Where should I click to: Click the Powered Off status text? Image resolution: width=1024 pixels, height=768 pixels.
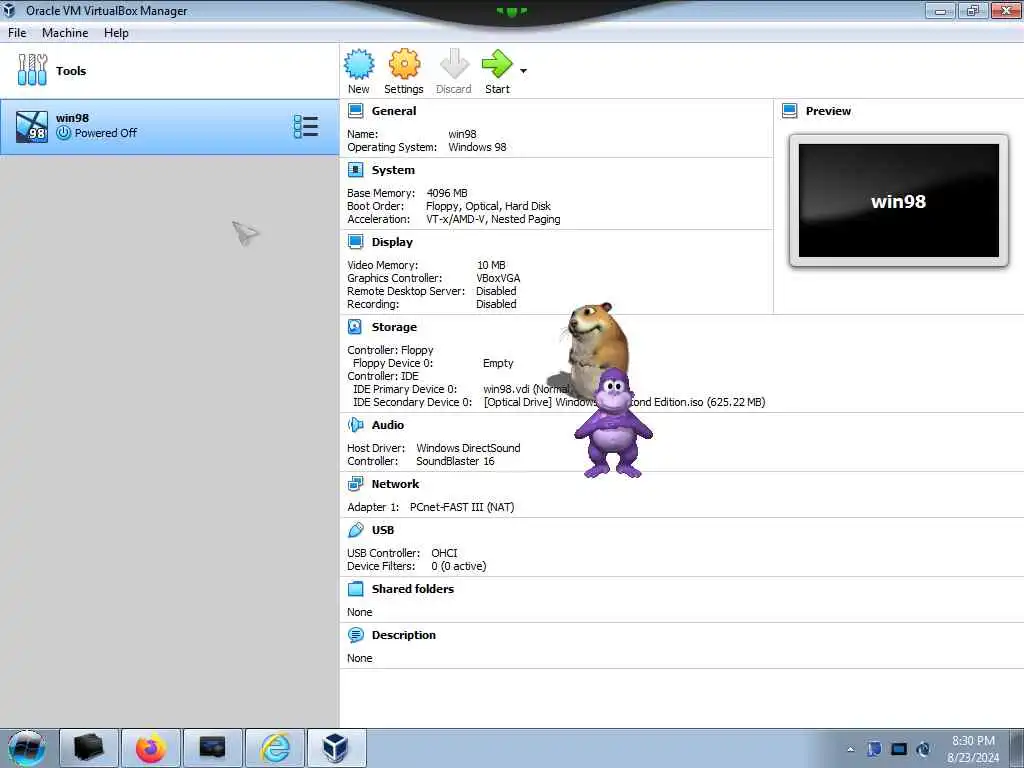tap(106, 133)
